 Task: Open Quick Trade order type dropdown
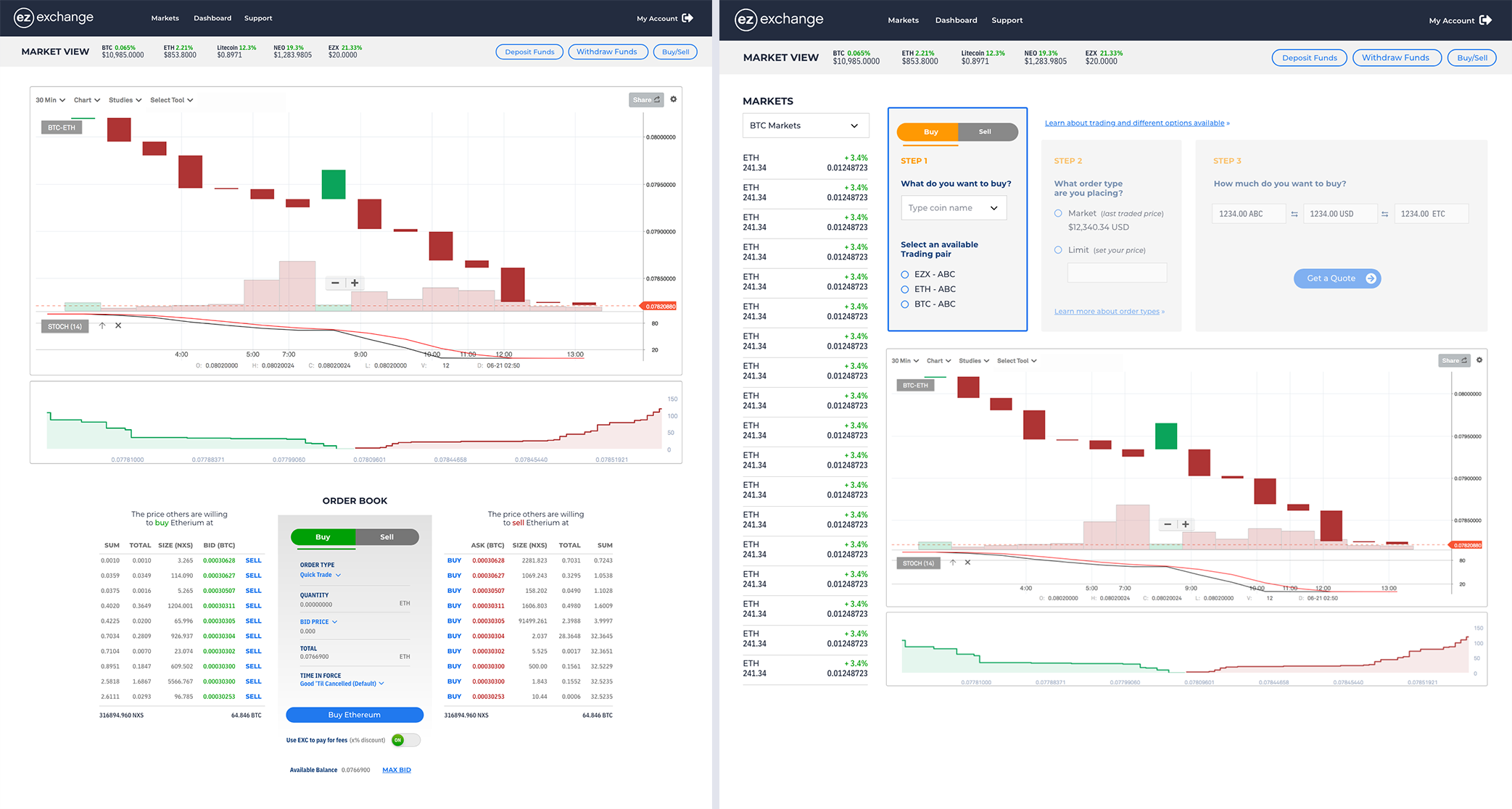click(321, 575)
